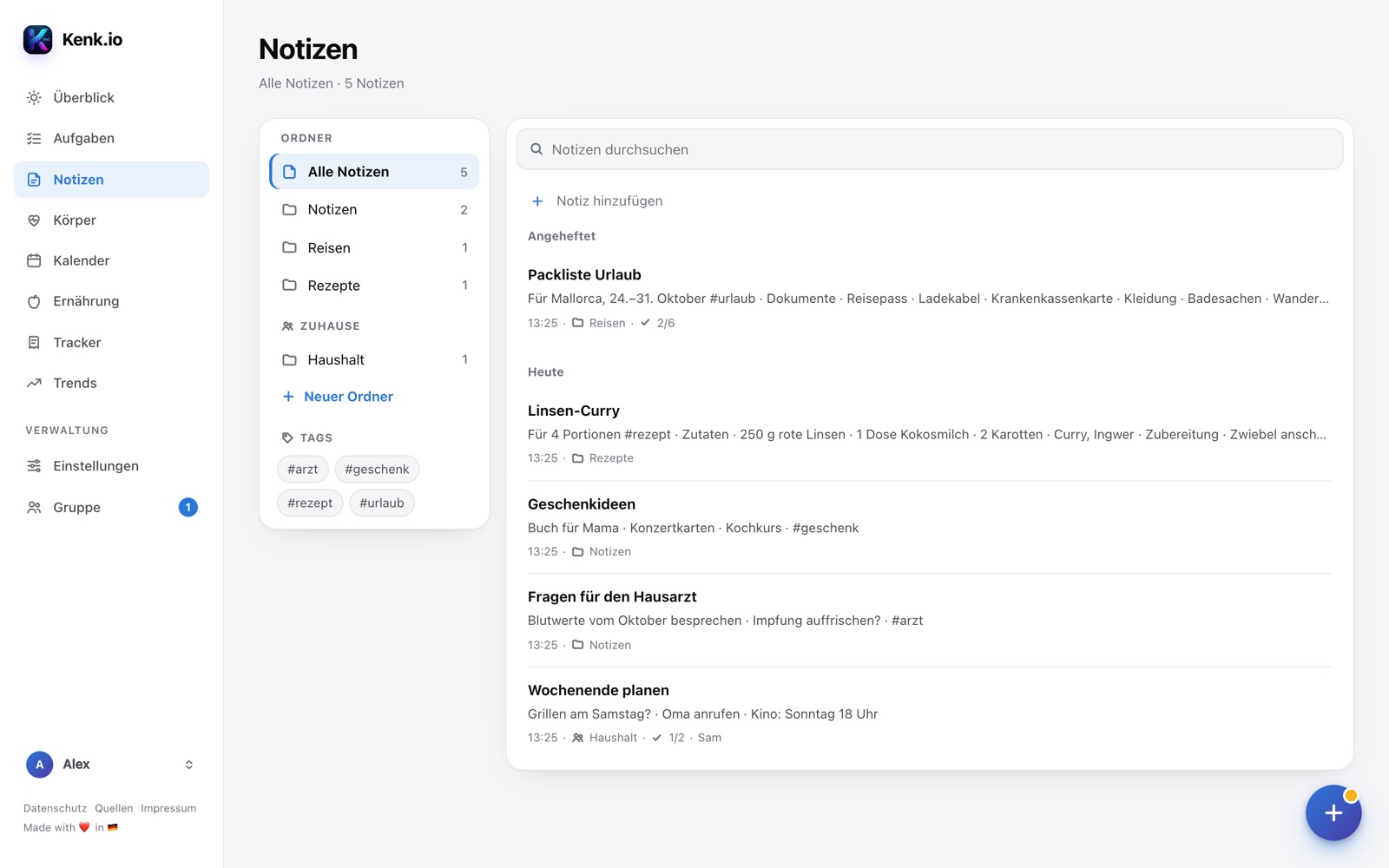
Task: Open the Aufgaben checklist icon
Action: [34, 138]
